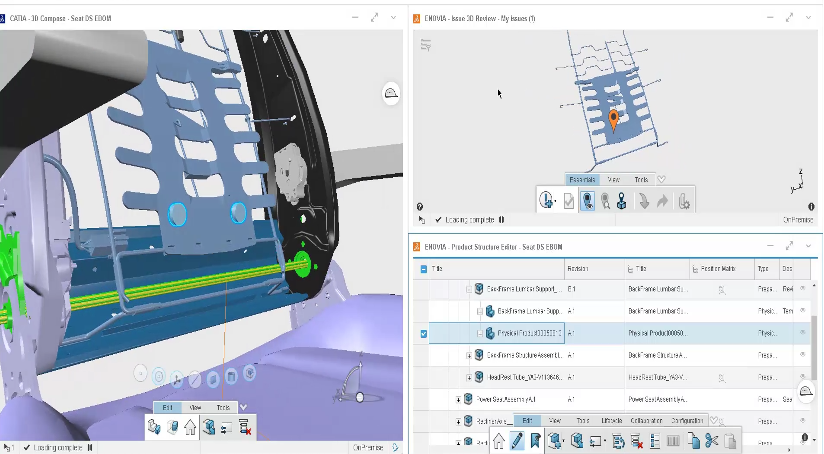This screenshot has height=454, width=824.
Task: Uncheck the Physical Product00050 row checkbox
Action: tap(424, 334)
